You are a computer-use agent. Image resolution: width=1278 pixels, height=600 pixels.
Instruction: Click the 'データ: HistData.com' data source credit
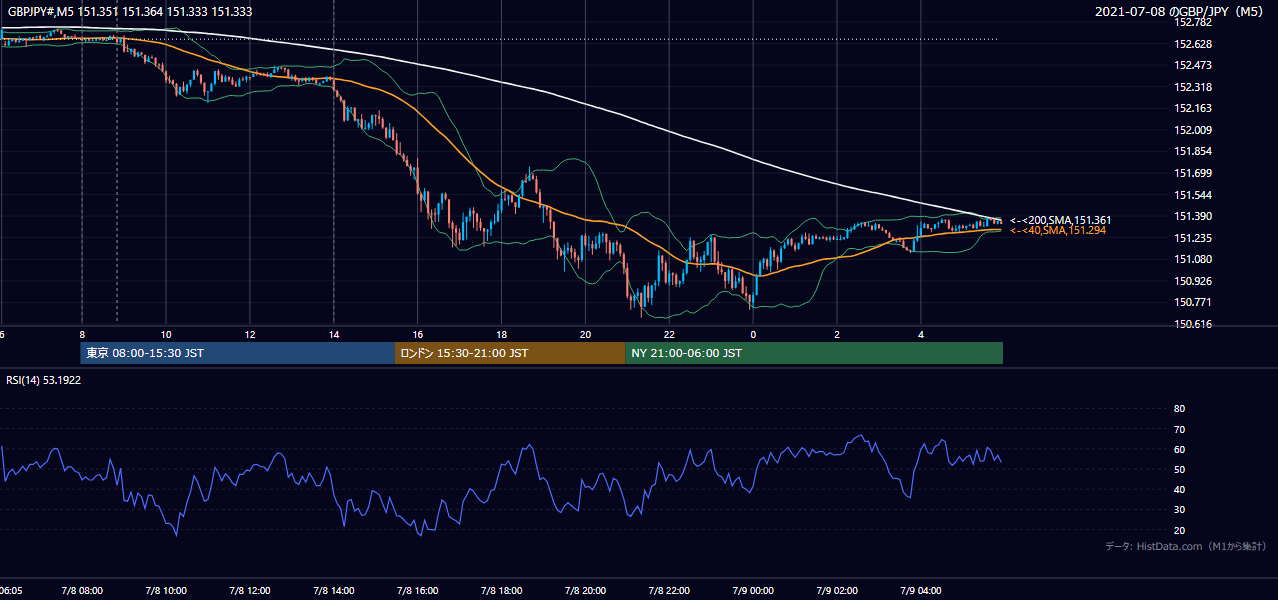pos(1185,546)
